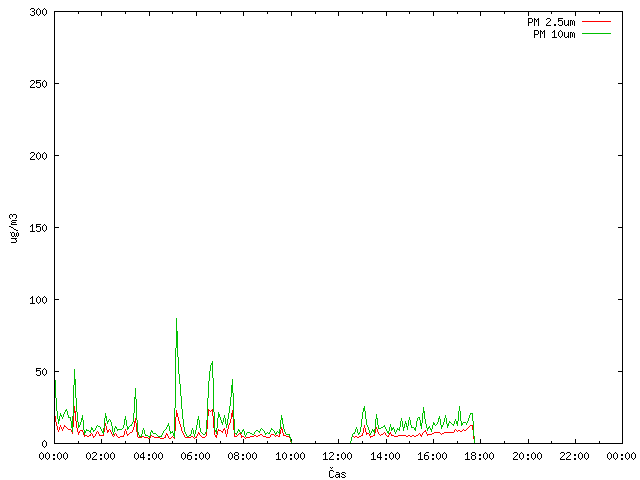Viewport: 640px width, 480px height.
Task: Click the green PM10 peak near 06:40
Action: coord(212,362)
